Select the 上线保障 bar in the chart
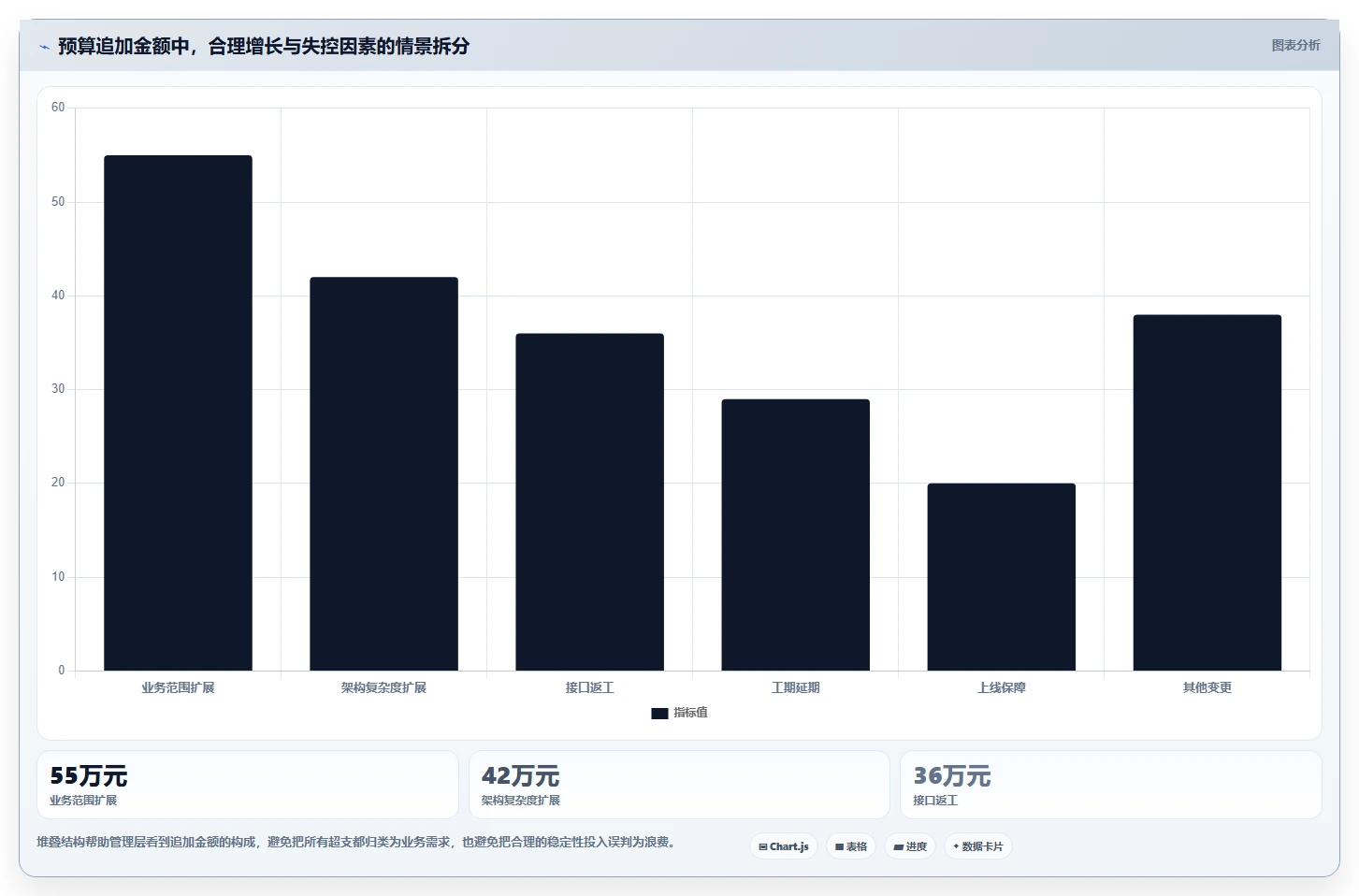This screenshot has width=1359, height=896. [x=1001, y=577]
